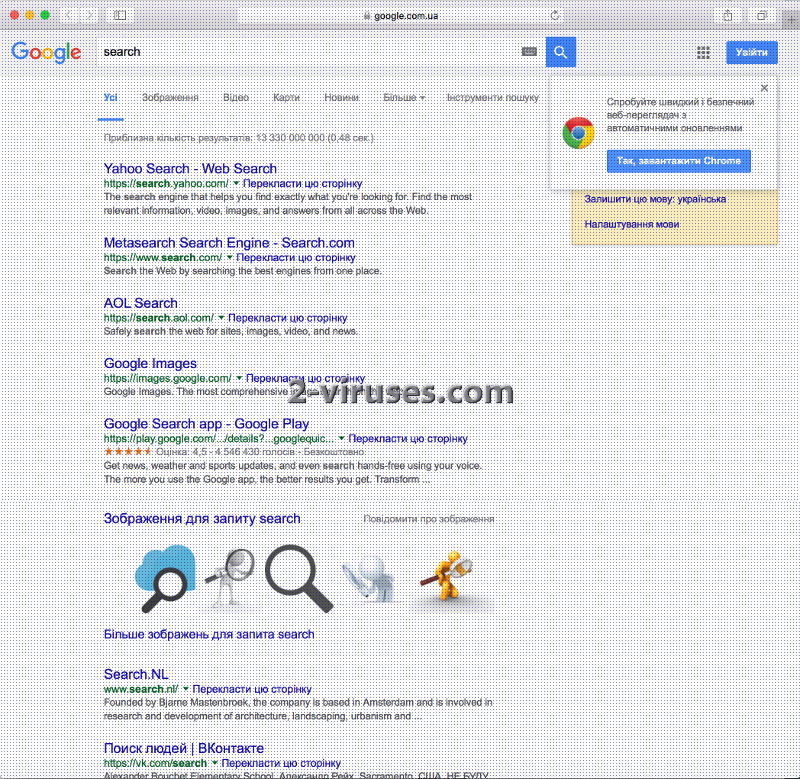
Task: Open the Google apps grid icon
Action: (703, 51)
